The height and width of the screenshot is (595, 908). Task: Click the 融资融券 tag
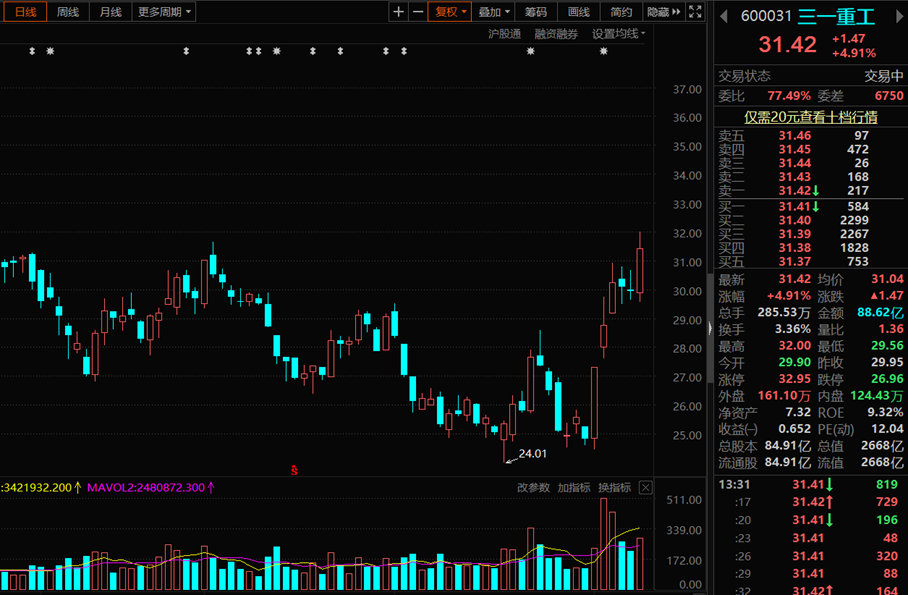click(x=556, y=34)
